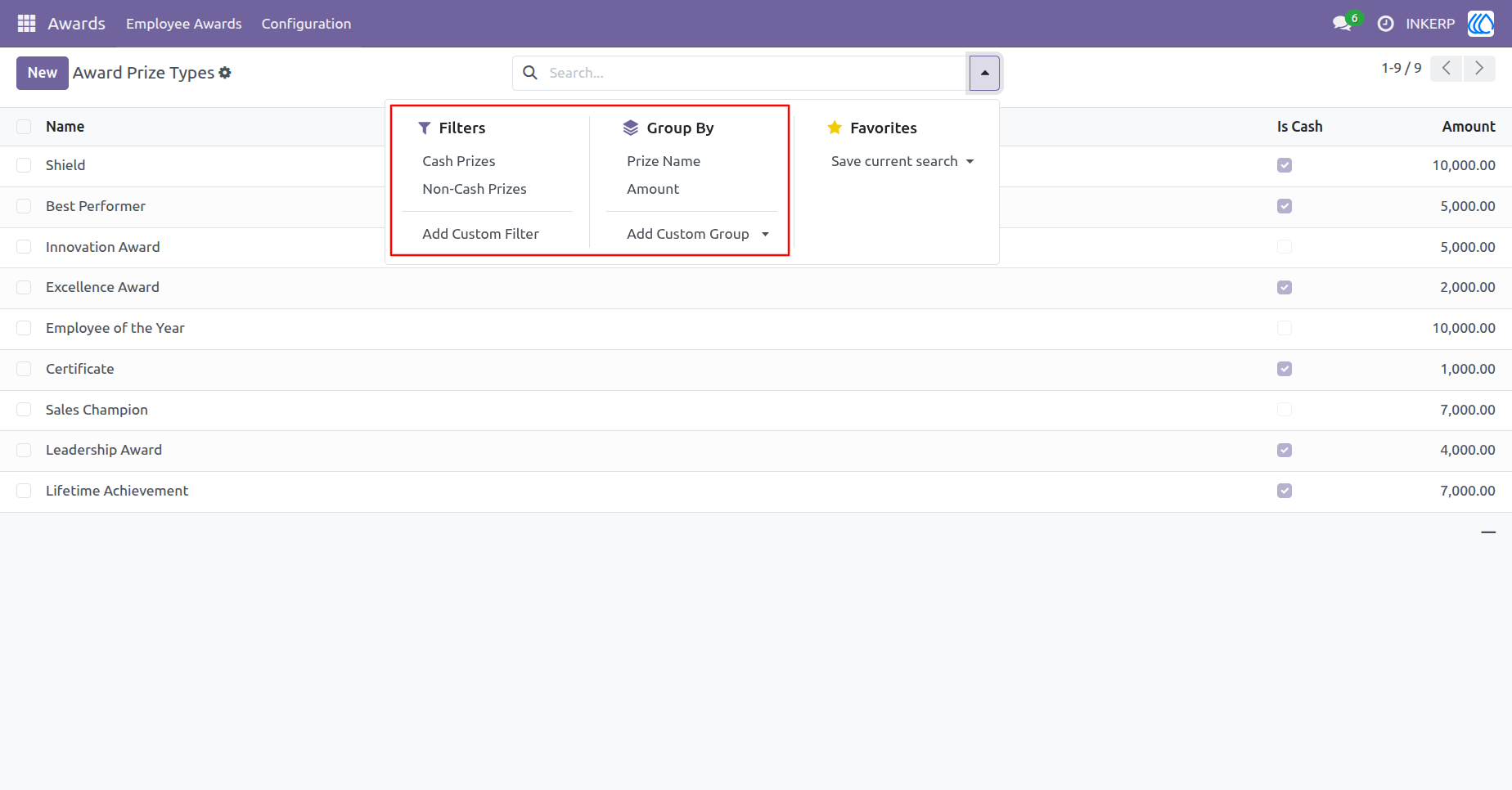Open the Awards app title link
Screen dimensions: 1512x790
click(x=76, y=24)
